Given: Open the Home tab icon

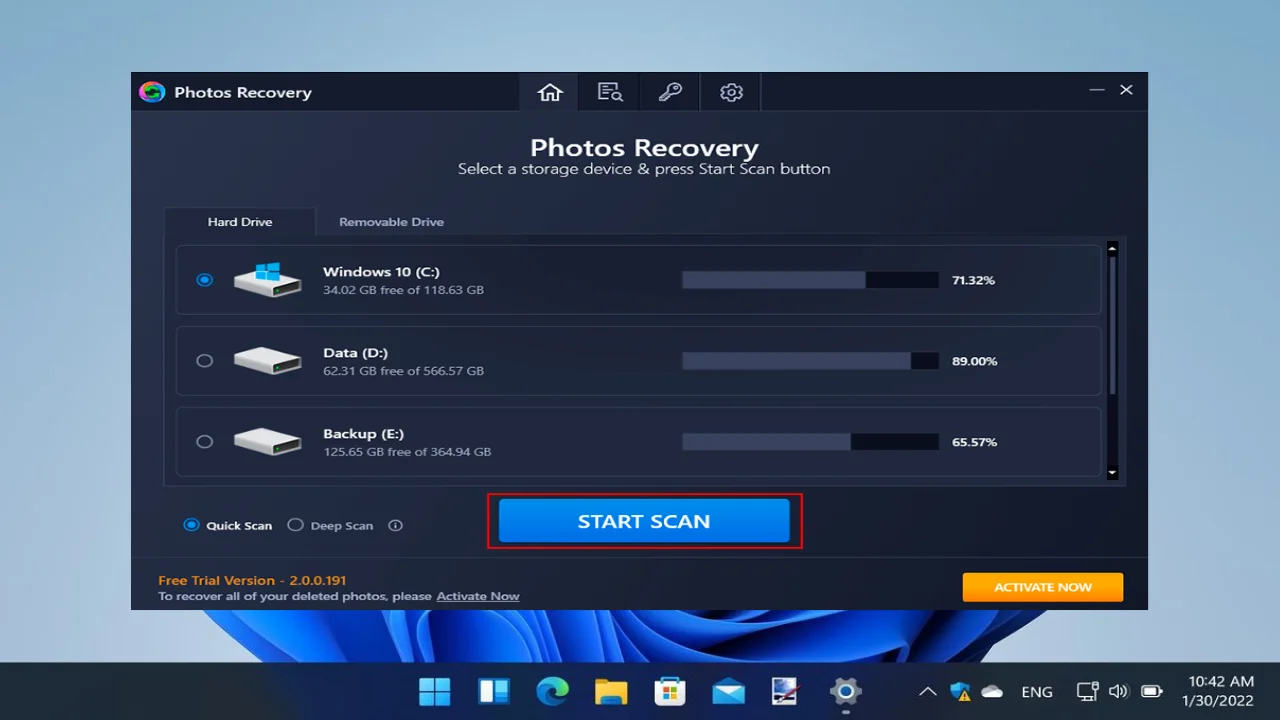Looking at the screenshot, I should pyautogui.click(x=550, y=92).
